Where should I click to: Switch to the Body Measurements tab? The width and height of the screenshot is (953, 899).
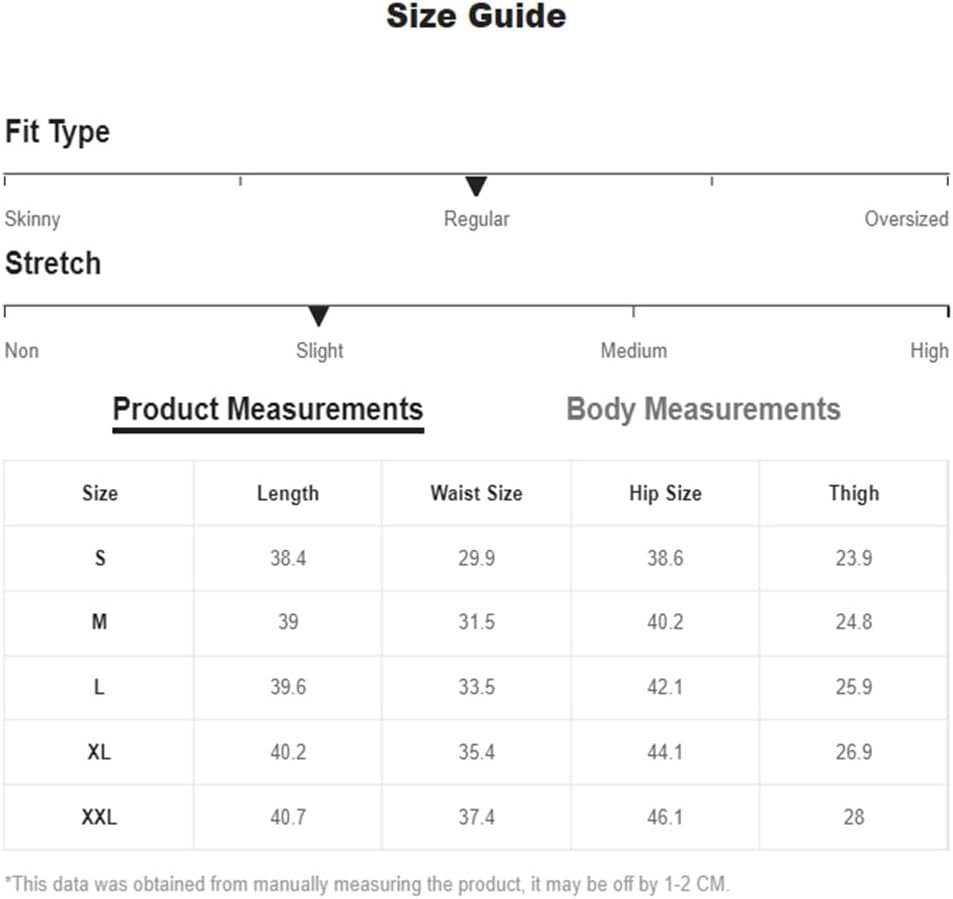pyautogui.click(x=703, y=409)
